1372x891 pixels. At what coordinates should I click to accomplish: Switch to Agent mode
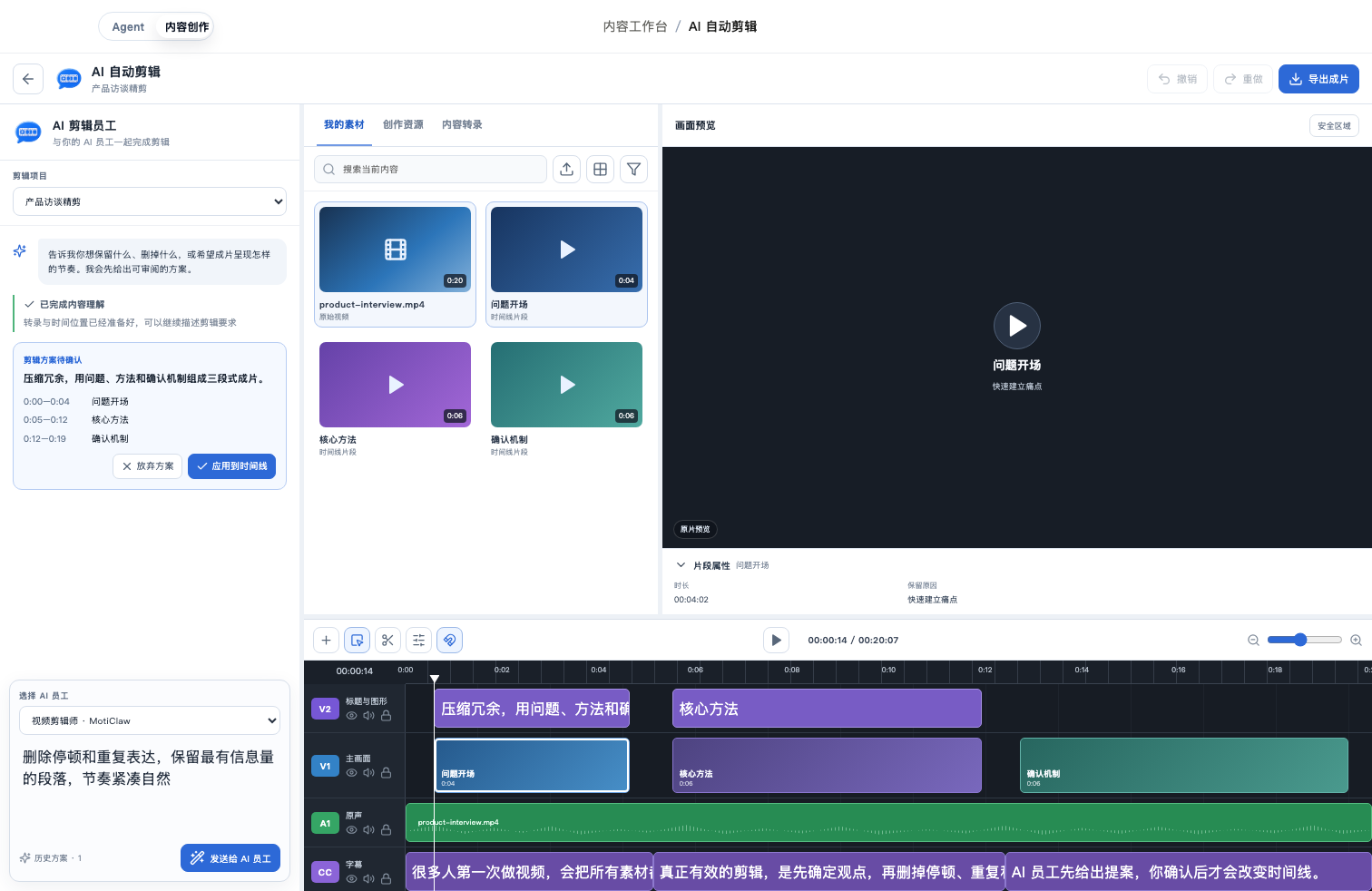[x=128, y=26]
